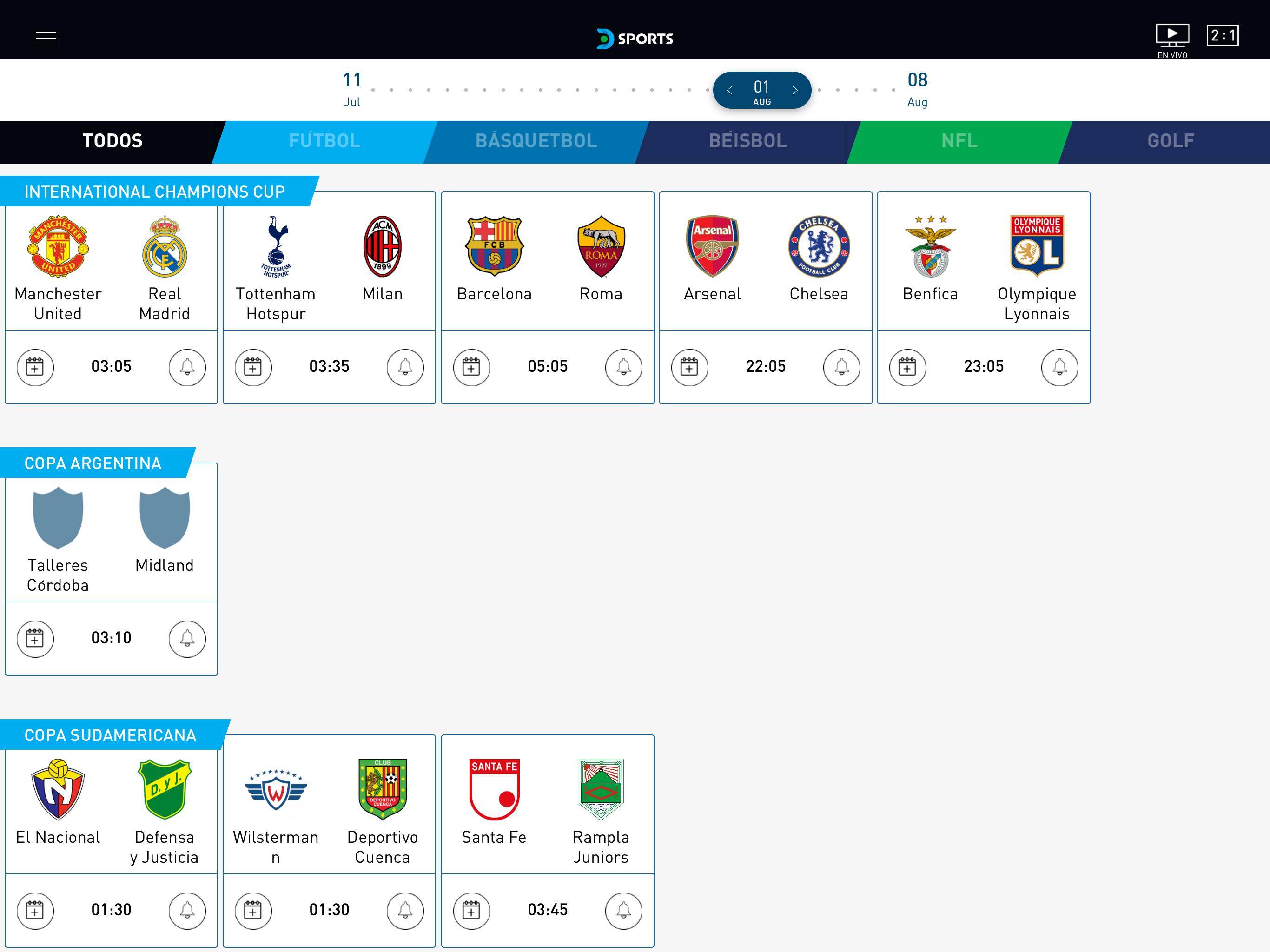Add Barcelona vs Roma to calendar
Image resolution: width=1270 pixels, height=952 pixels.
tap(472, 368)
